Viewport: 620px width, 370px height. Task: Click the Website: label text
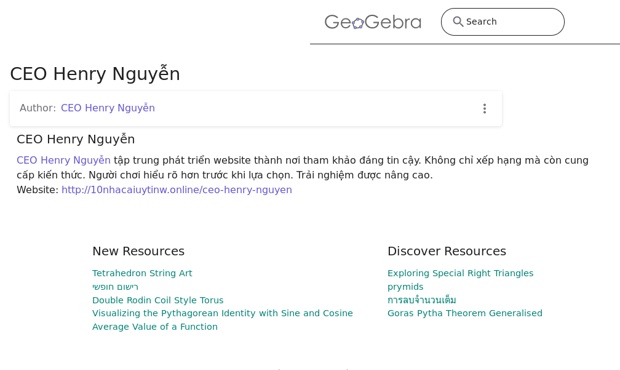[38, 190]
